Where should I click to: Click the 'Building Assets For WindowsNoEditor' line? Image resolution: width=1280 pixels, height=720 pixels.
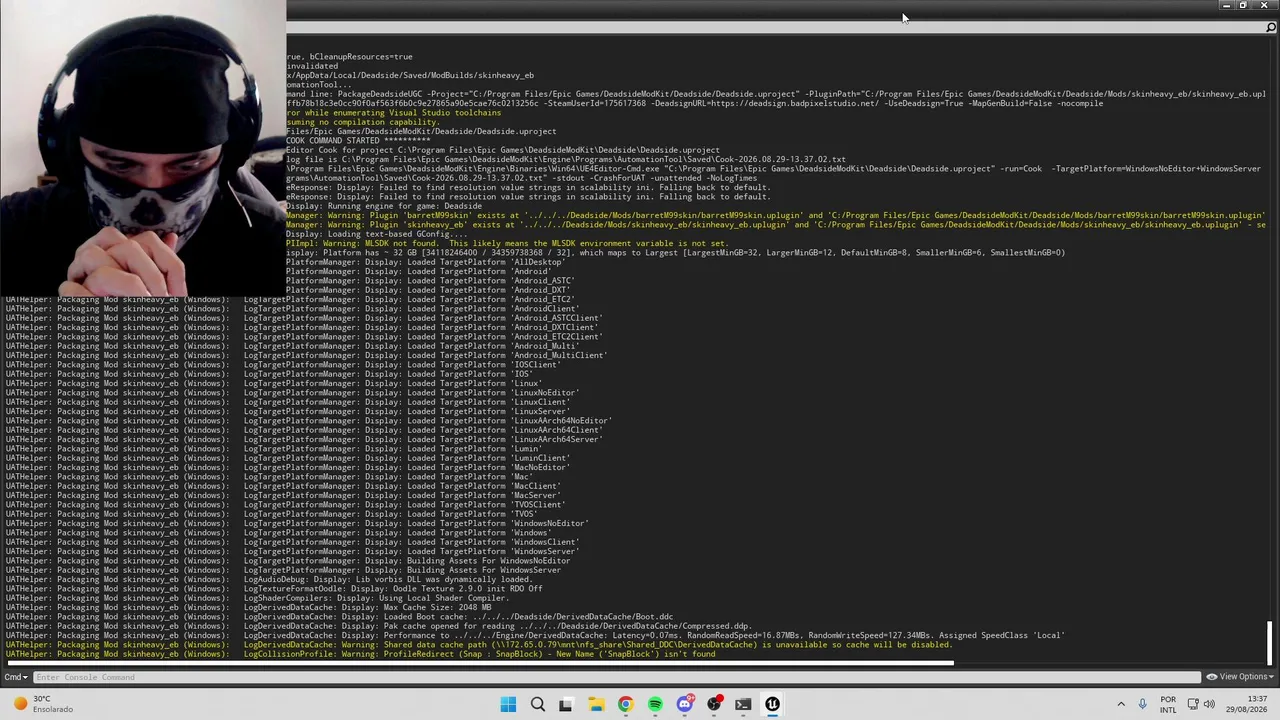288,561
